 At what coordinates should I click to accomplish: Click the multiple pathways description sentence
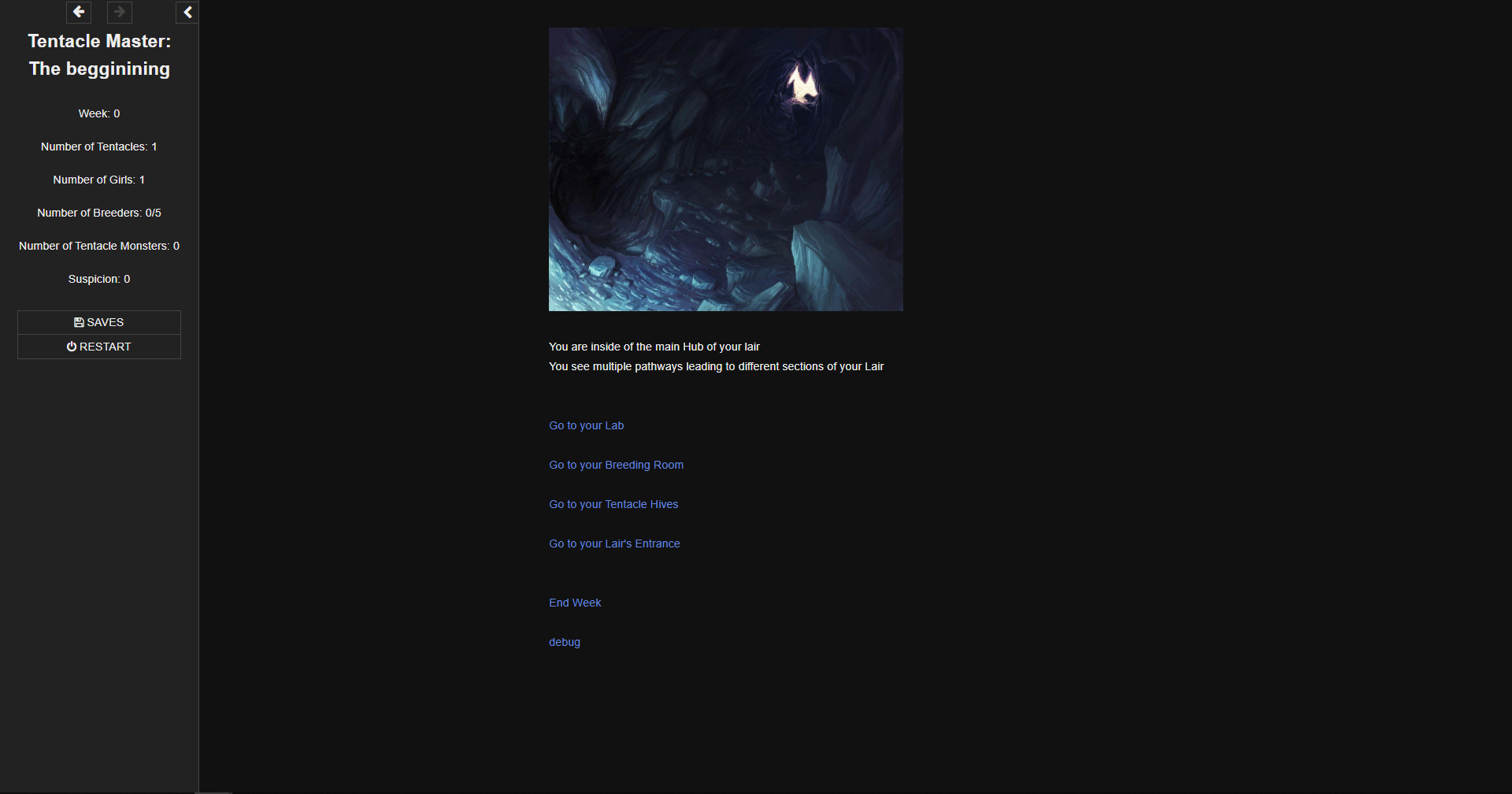point(717,366)
